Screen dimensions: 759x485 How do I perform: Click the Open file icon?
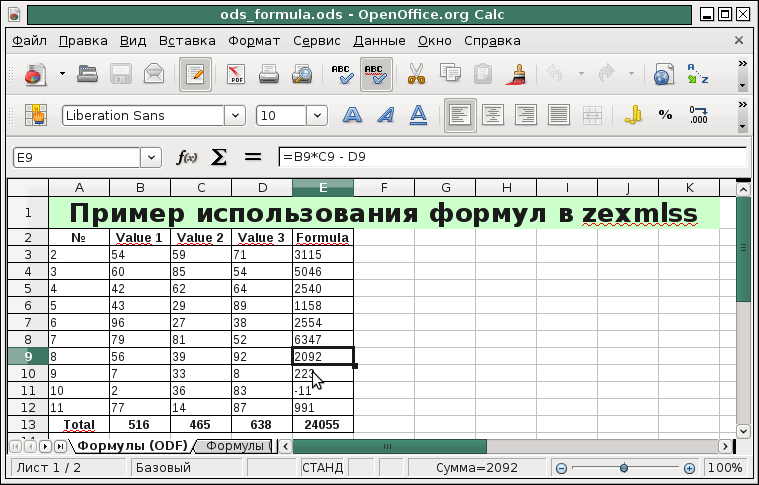click(x=88, y=74)
